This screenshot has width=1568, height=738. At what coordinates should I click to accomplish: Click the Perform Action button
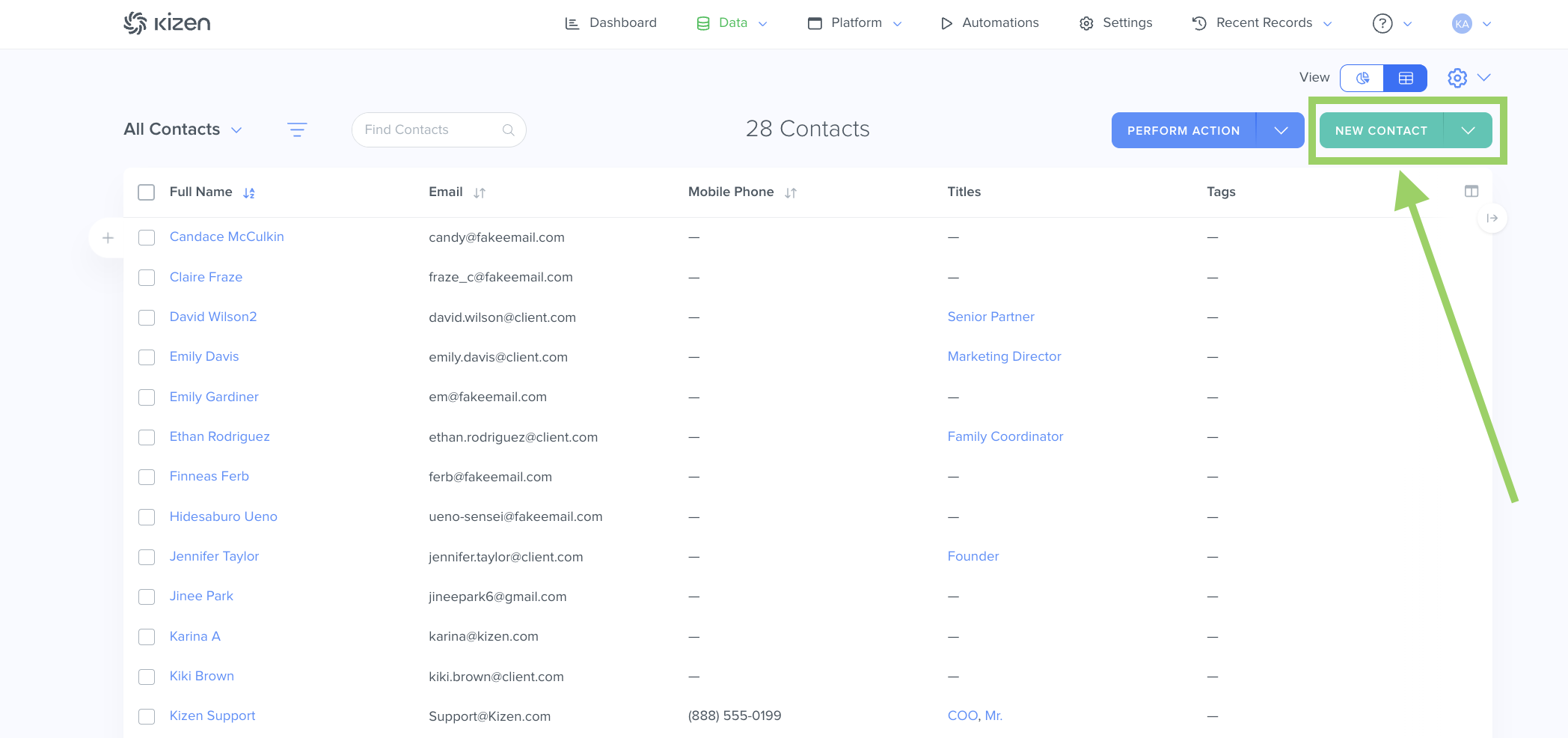pyautogui.click(x=1183, y=130)
